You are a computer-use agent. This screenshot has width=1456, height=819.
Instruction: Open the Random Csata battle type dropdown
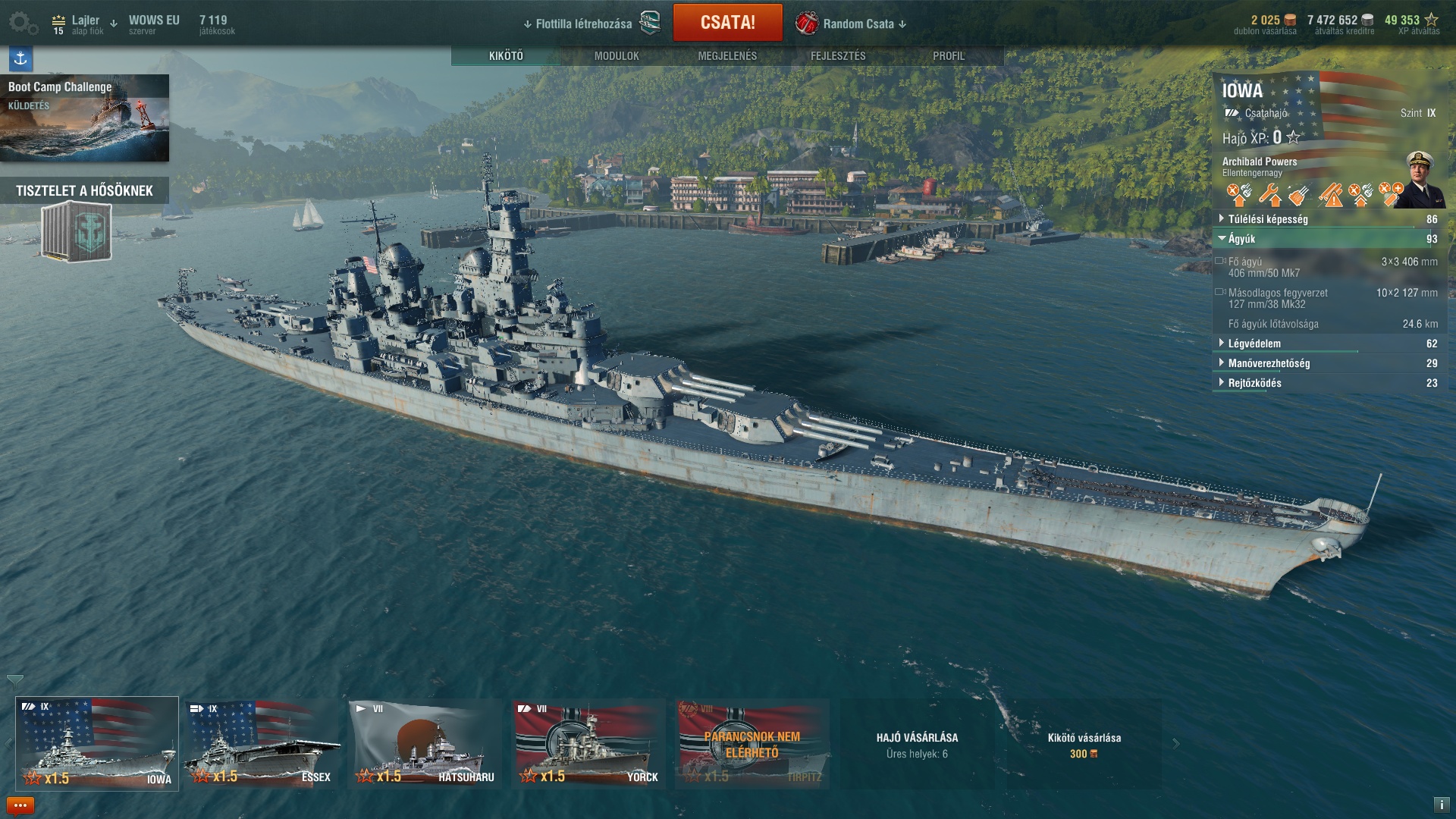pos(851,24)
